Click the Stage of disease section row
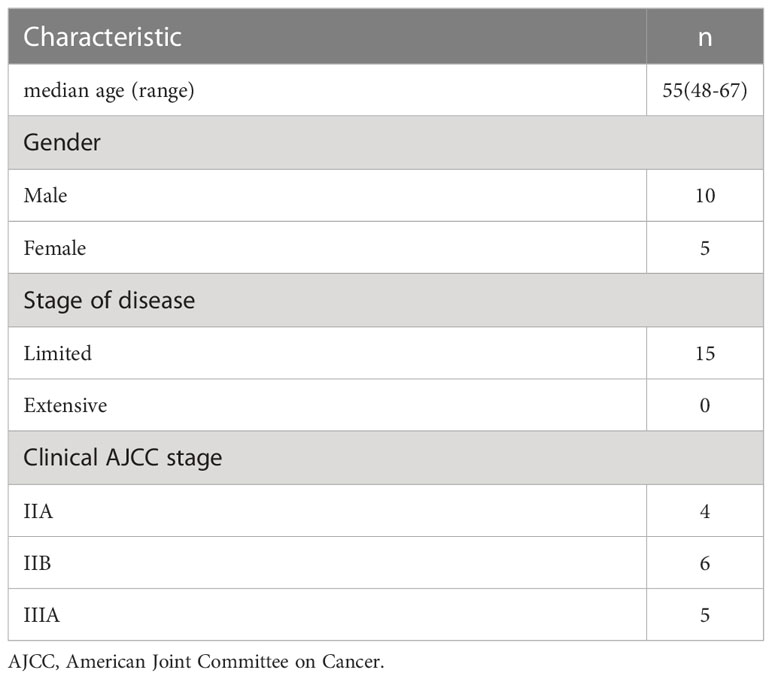The image size is (772, 679). pyautogui.click(x=386, y=300)
